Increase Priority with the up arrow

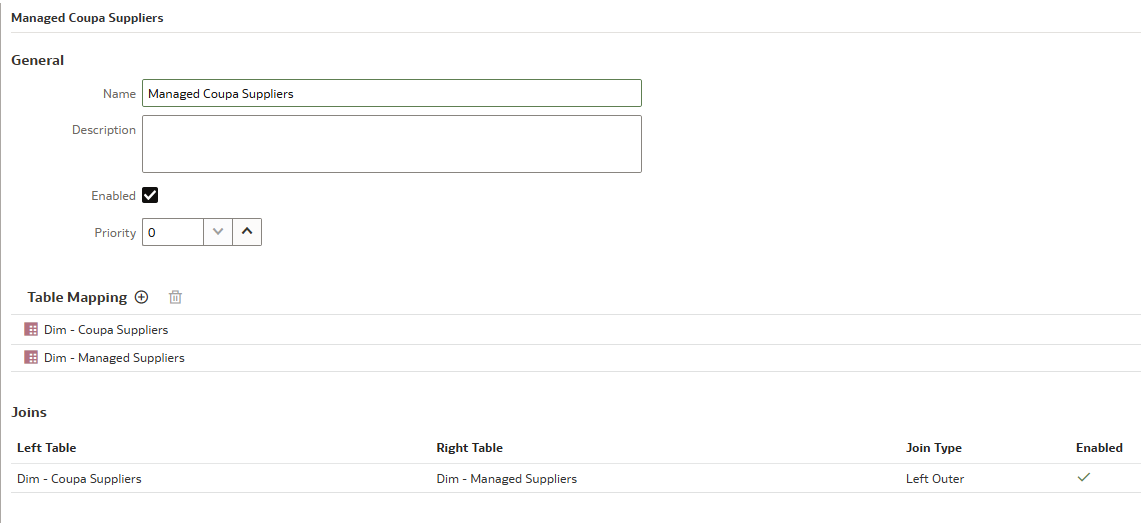(x=247, y=232)
